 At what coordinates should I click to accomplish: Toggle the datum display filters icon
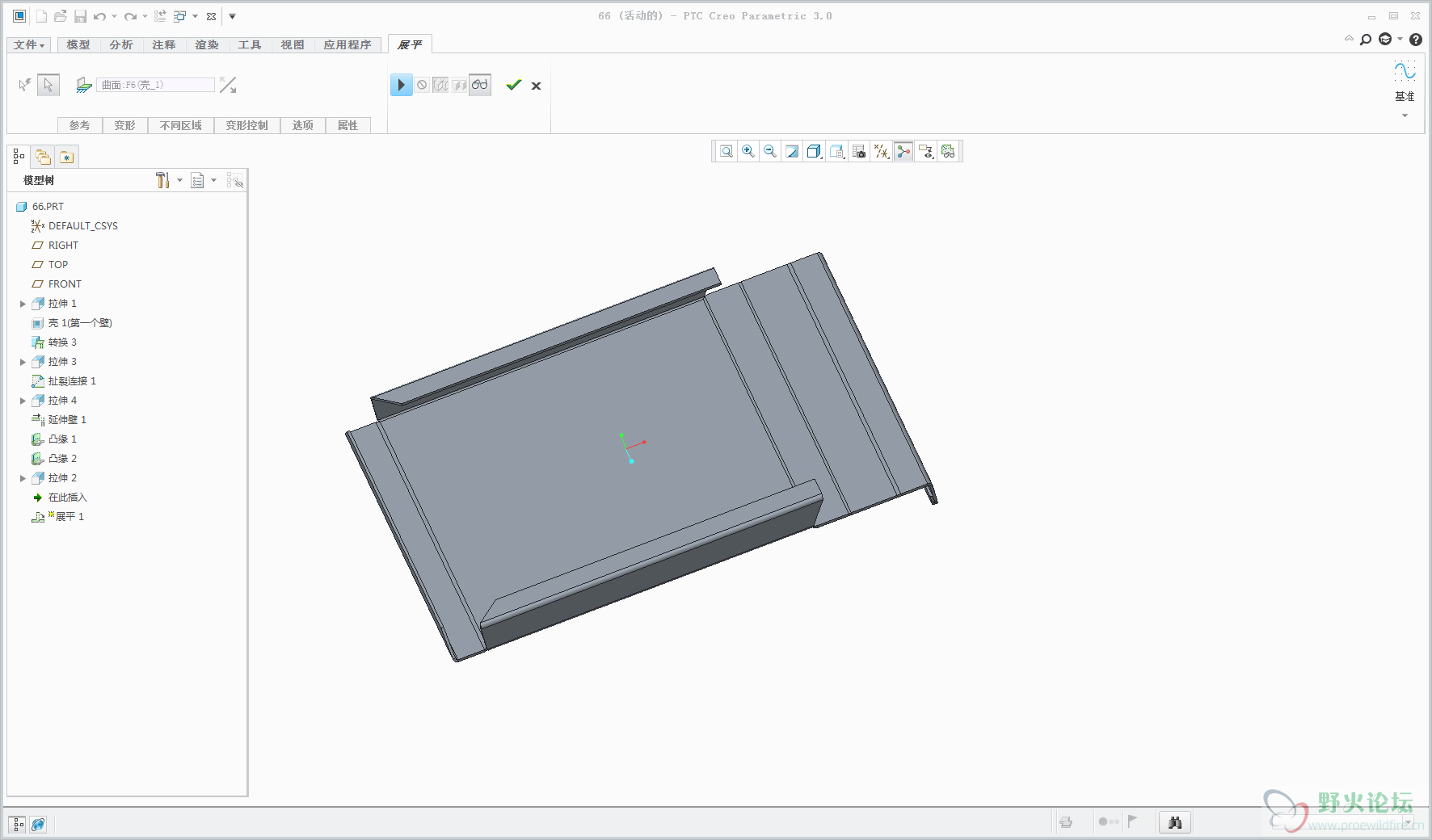click(882, 152)
